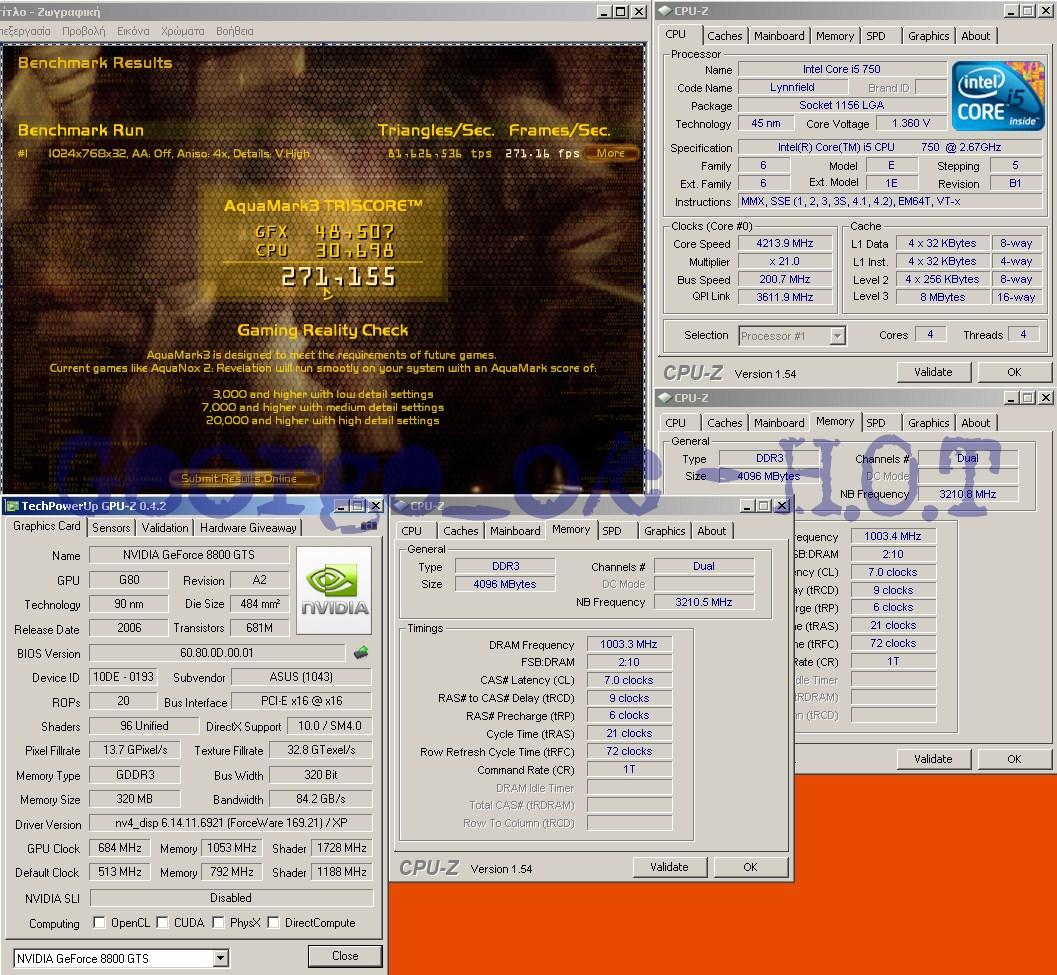Viewport: 1057px width, 975px height.
Task: Click the More button in AquaMark results
Action: (610, 153)
